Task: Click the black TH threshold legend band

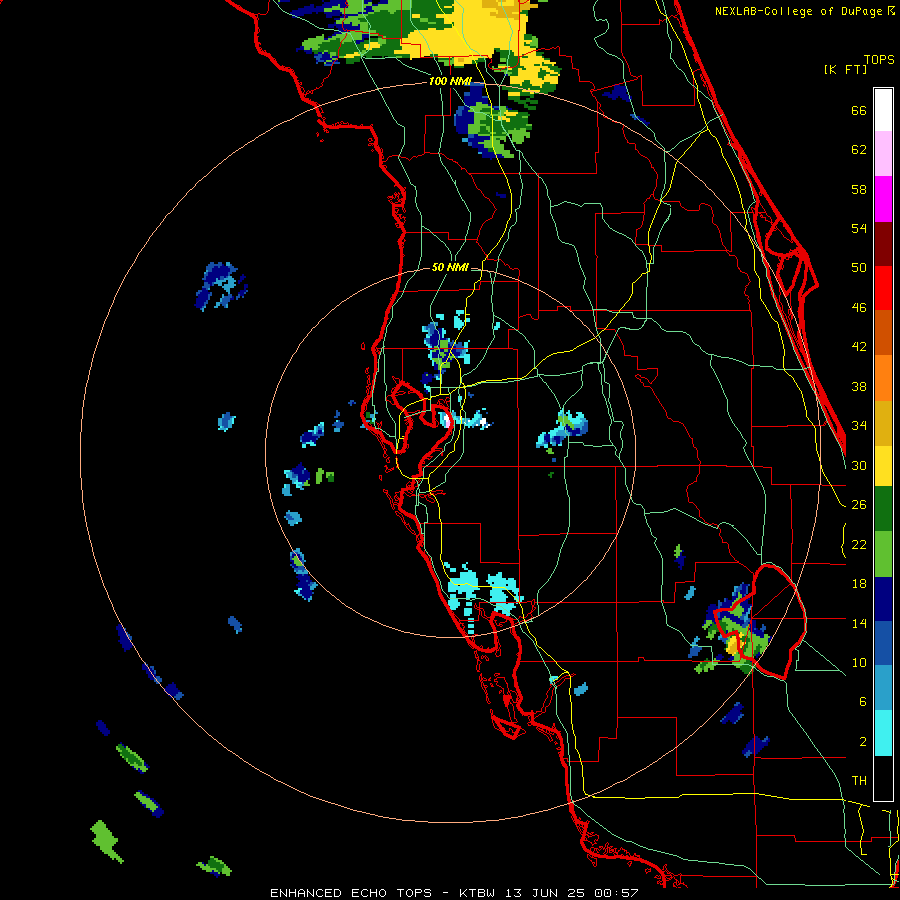Action: (883, 778)
